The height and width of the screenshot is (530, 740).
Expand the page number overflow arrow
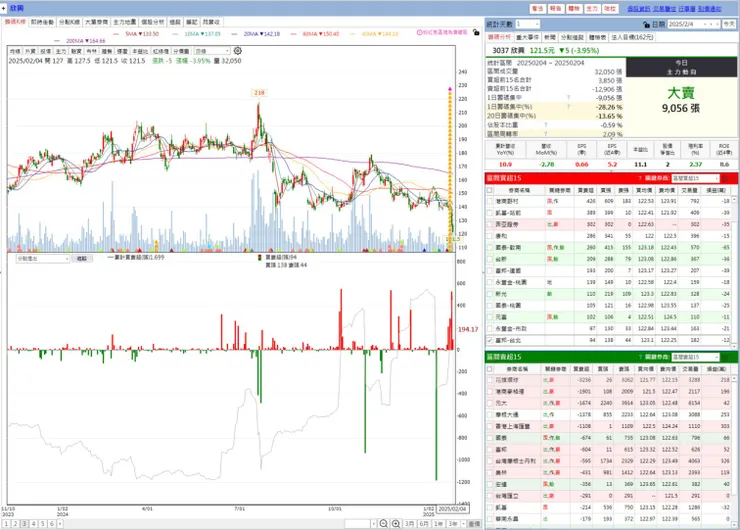[60, 524]
